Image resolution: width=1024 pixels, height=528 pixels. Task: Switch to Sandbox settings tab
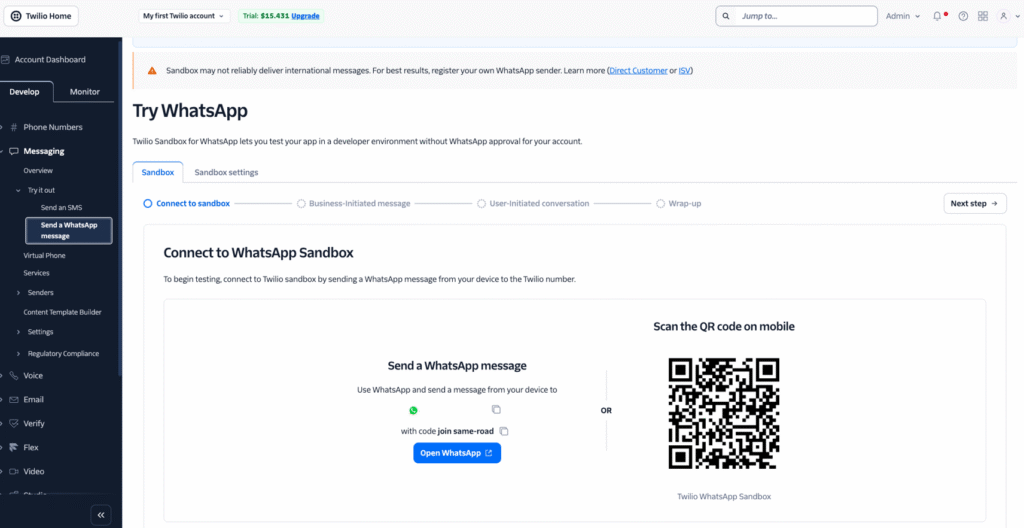pos(226,173)
